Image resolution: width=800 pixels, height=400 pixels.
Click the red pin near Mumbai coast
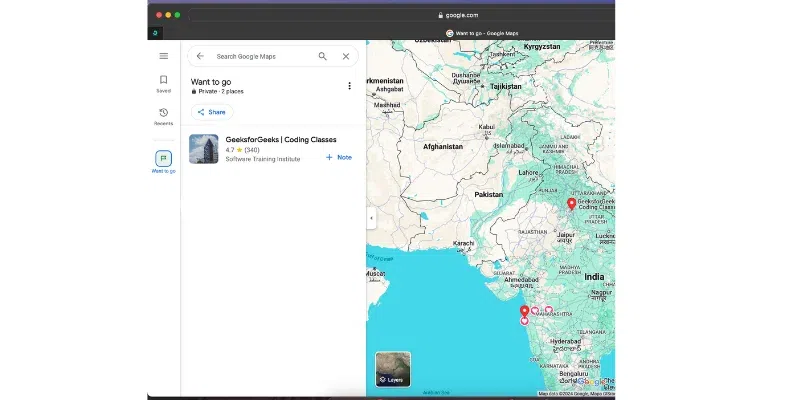pyautogui.click(x=524, y=312)
